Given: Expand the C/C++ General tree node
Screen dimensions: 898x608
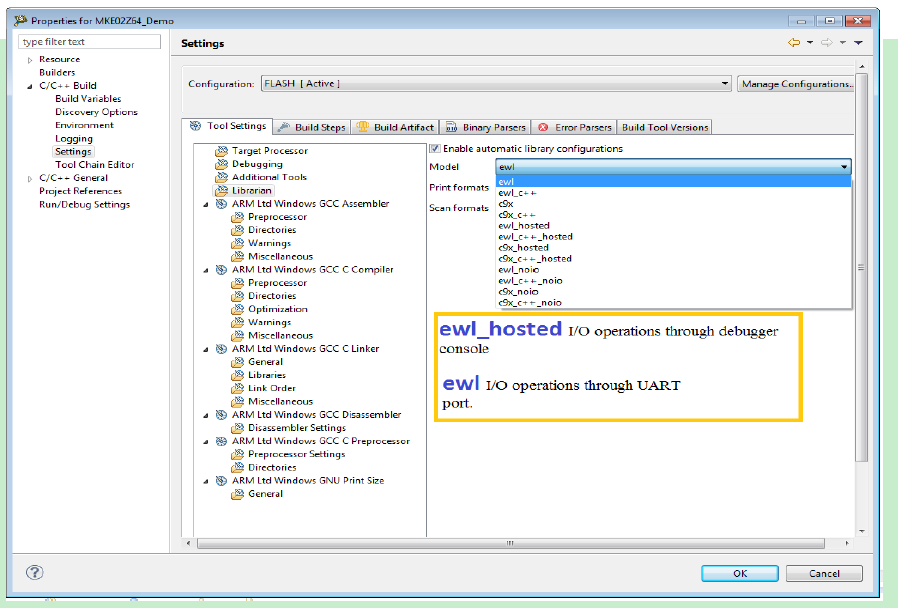Looking at the screenshot, I should [30, 179].
